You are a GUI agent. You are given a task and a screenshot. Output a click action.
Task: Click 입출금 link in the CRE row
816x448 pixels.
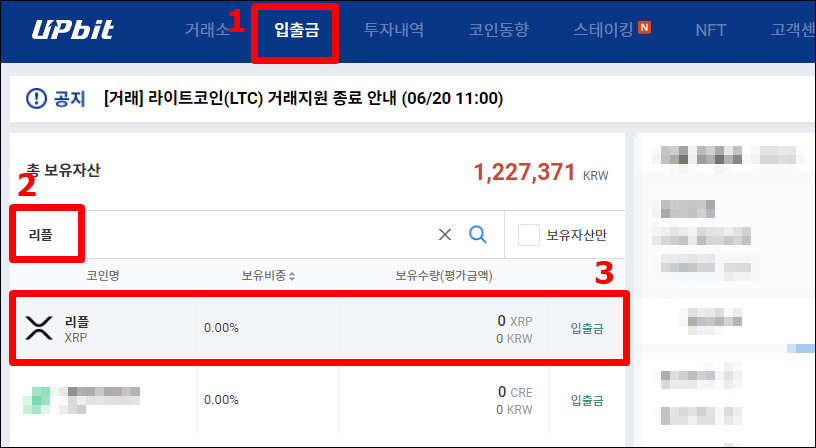tap(587, 400)
